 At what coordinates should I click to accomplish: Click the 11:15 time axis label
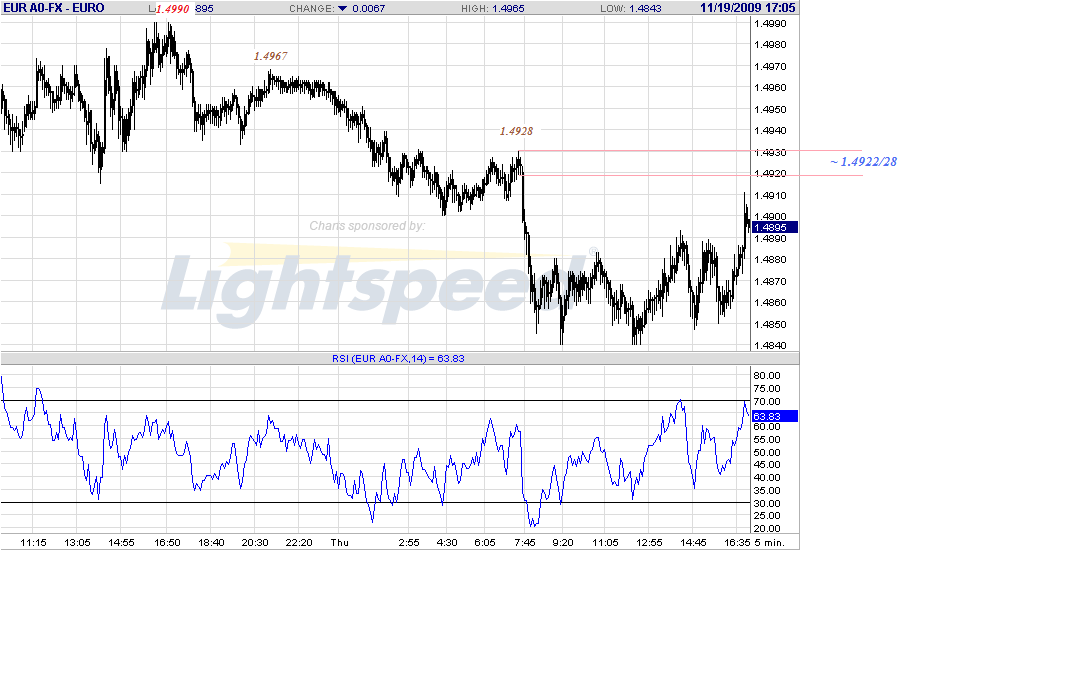coord(33,543)
